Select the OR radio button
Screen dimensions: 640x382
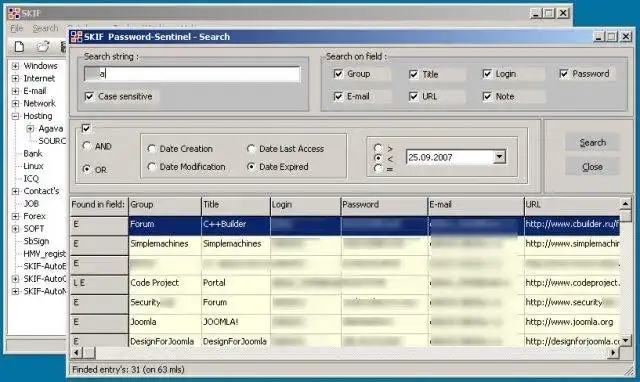click(87, 169)
